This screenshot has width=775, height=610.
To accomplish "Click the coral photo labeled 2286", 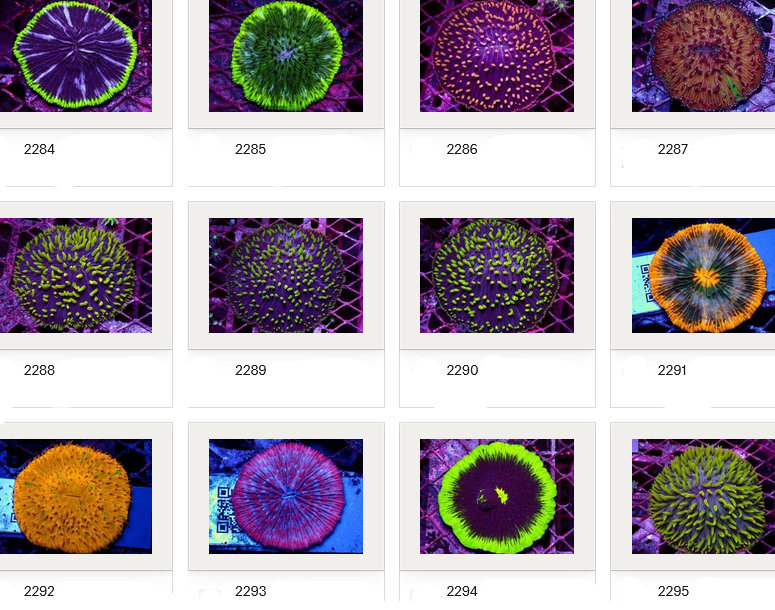I will (497, 55).
